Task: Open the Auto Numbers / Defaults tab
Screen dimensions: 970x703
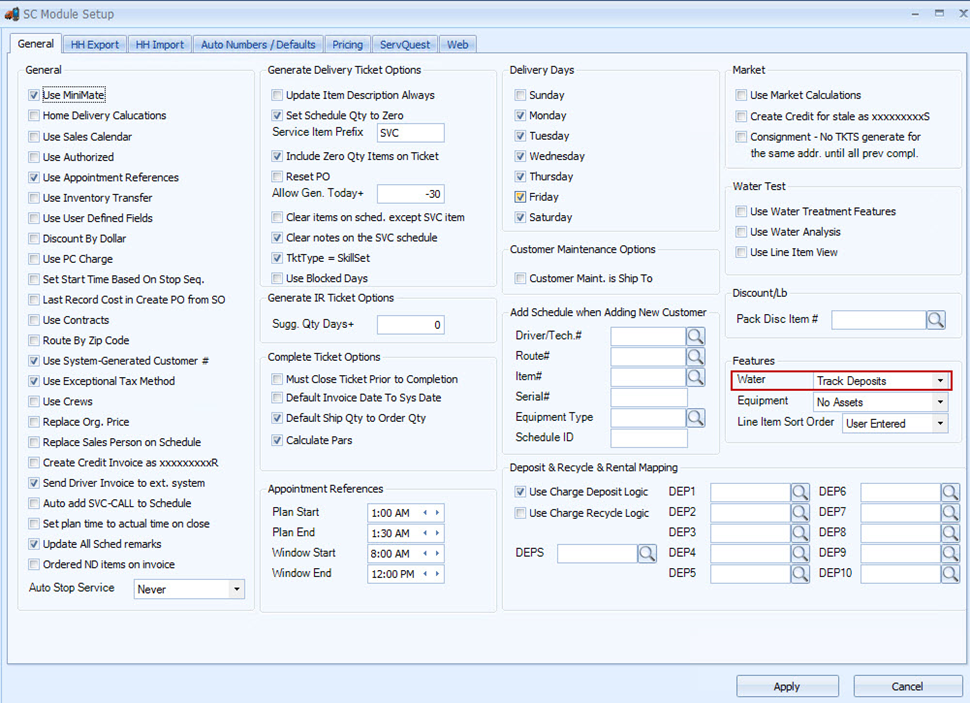Action: click(258, 45)
